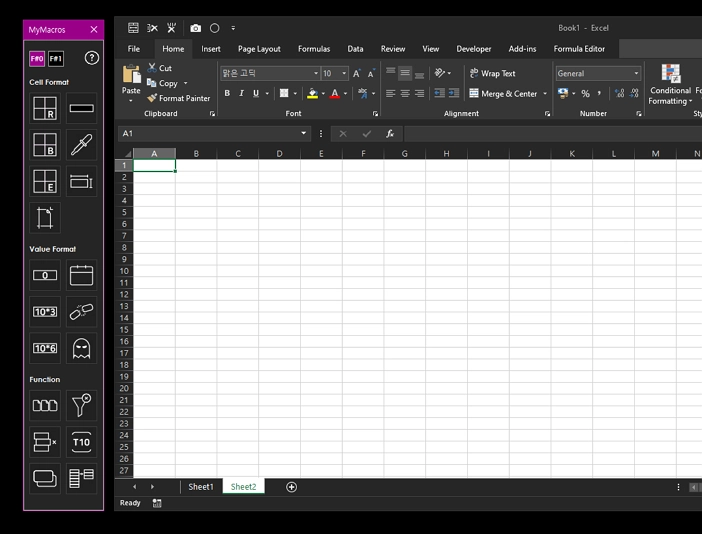Open the Font dialog launcher

tap(375, 114)
